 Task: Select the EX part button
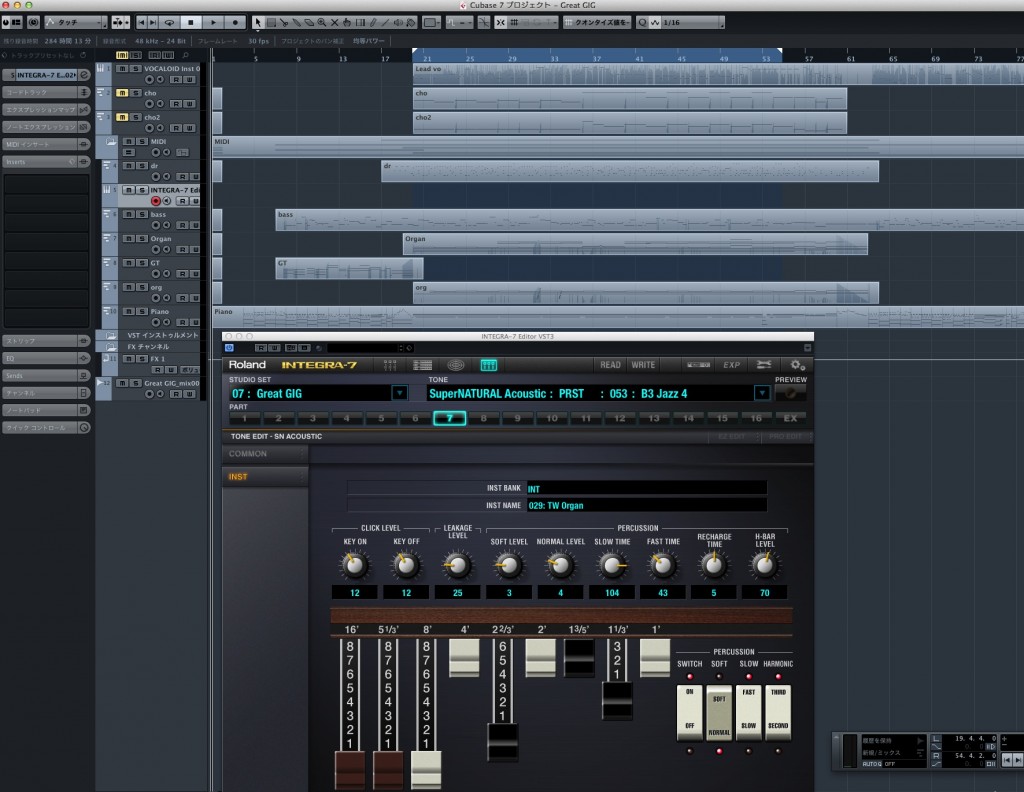pos(790,418)
